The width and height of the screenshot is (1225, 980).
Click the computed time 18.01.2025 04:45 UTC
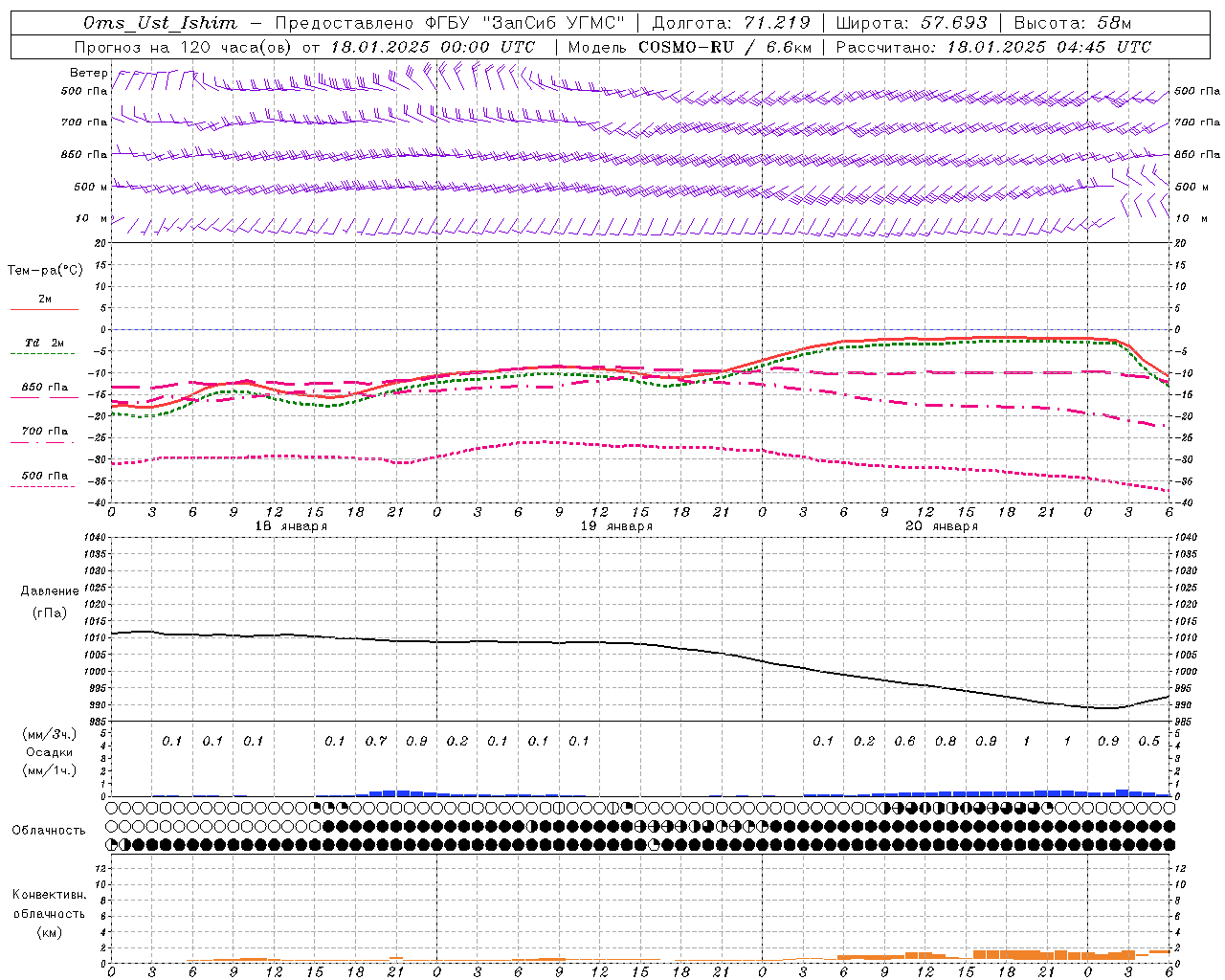point(1049,47)
